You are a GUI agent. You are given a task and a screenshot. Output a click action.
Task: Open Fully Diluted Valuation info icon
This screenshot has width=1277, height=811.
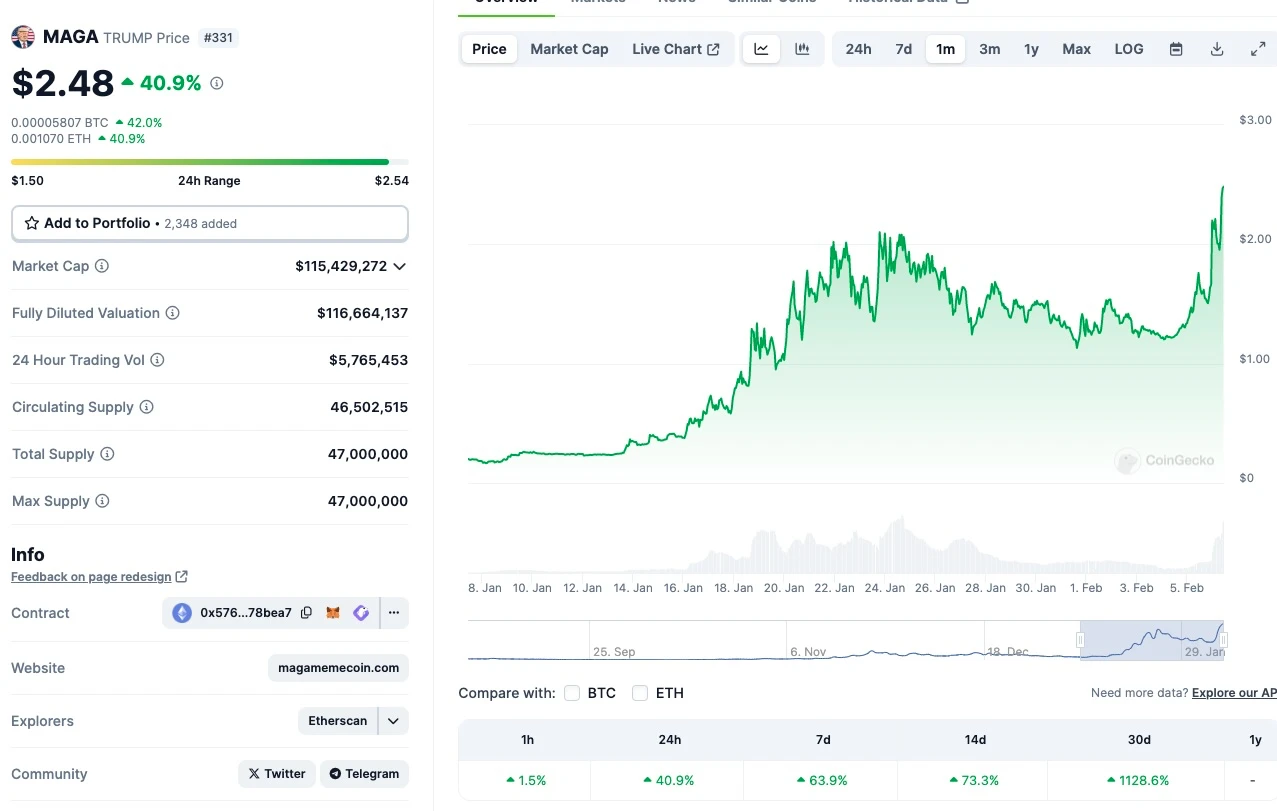[x=173, y=313]
